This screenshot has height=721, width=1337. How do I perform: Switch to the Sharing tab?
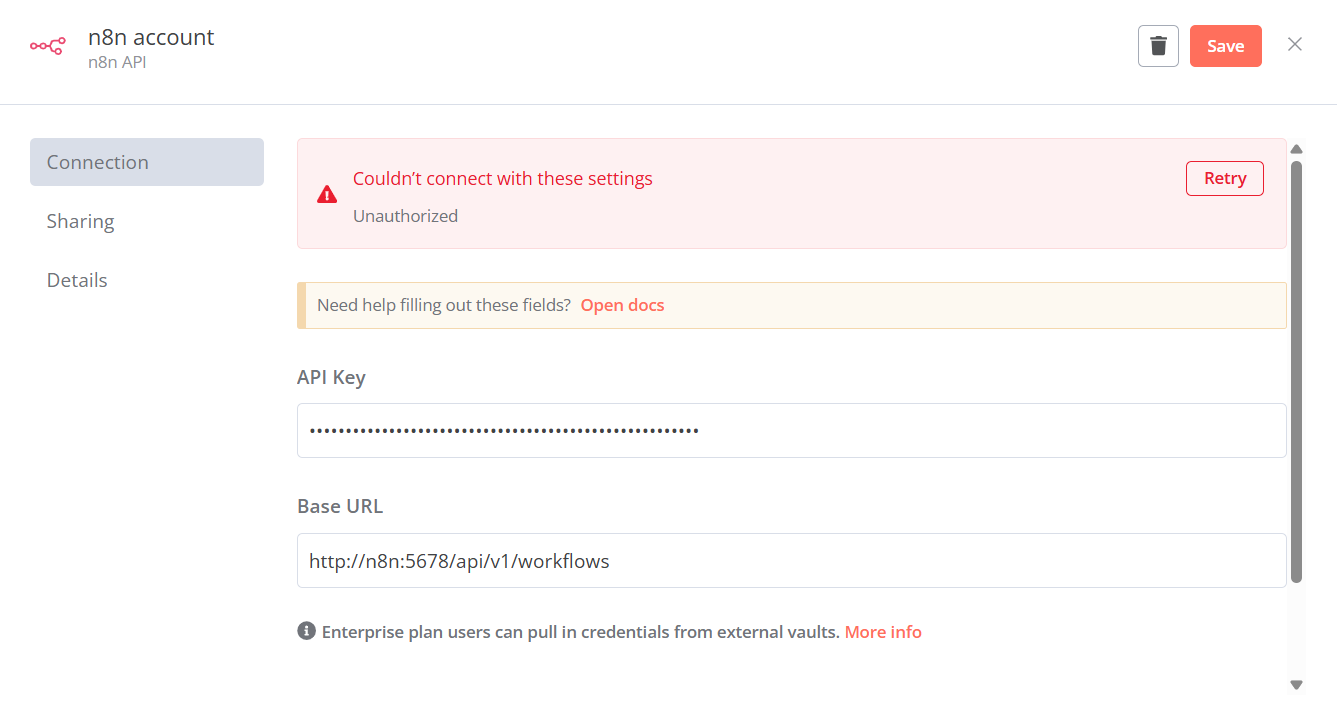[81, 221]
